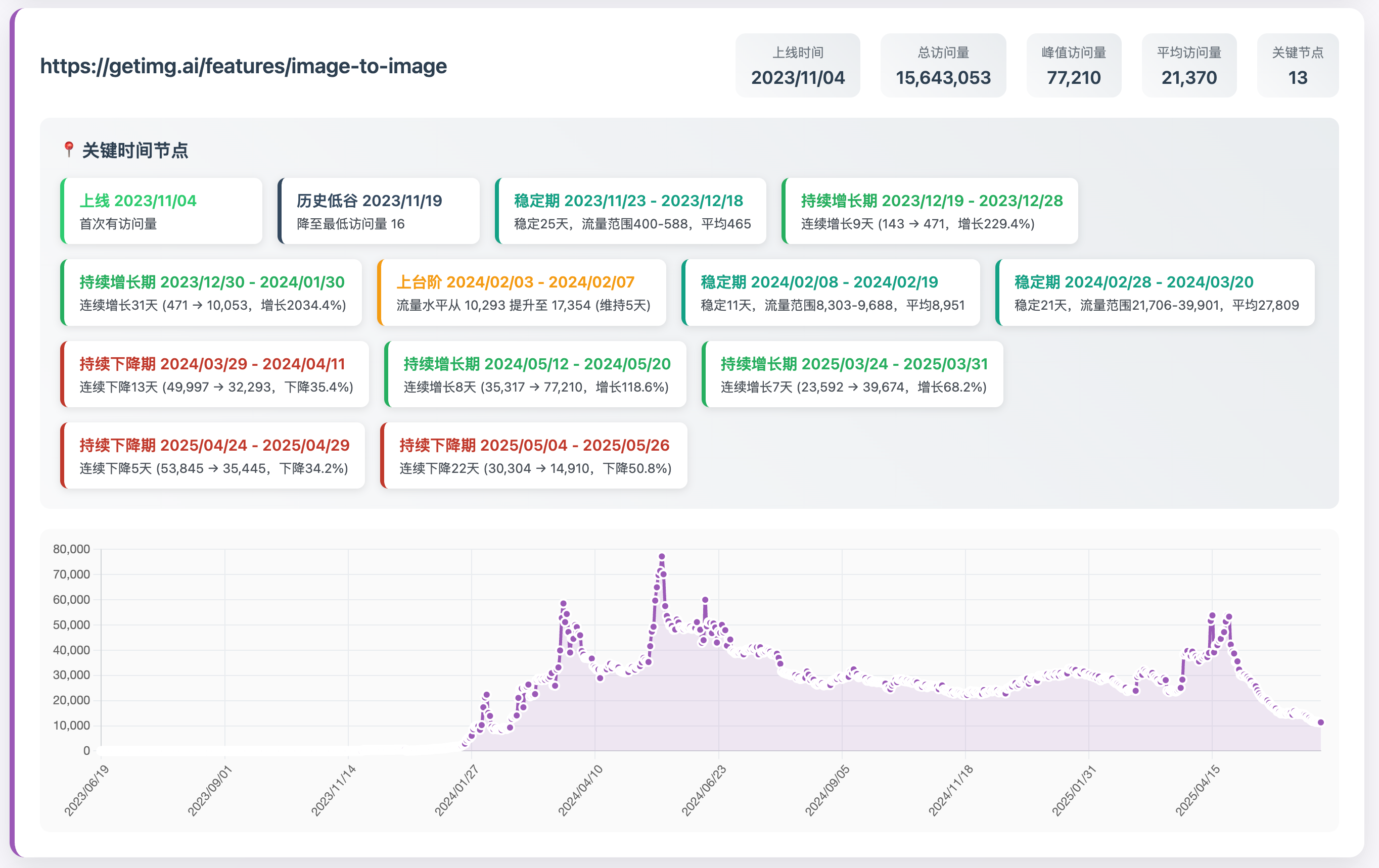Image resolution: width=1379 pixels, height=868 pixels.
Task: Click the 2025/04/15 x-axis date label
Action: click(x=1198, y=790)
